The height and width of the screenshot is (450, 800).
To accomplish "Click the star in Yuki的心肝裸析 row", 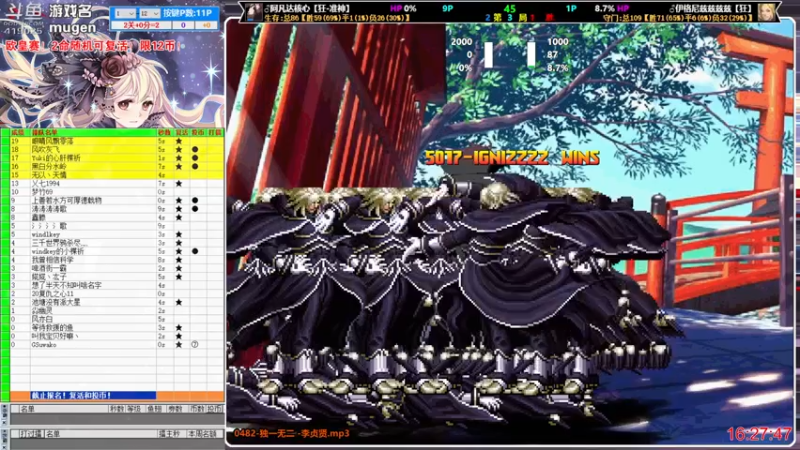I will tap(179, 158).
